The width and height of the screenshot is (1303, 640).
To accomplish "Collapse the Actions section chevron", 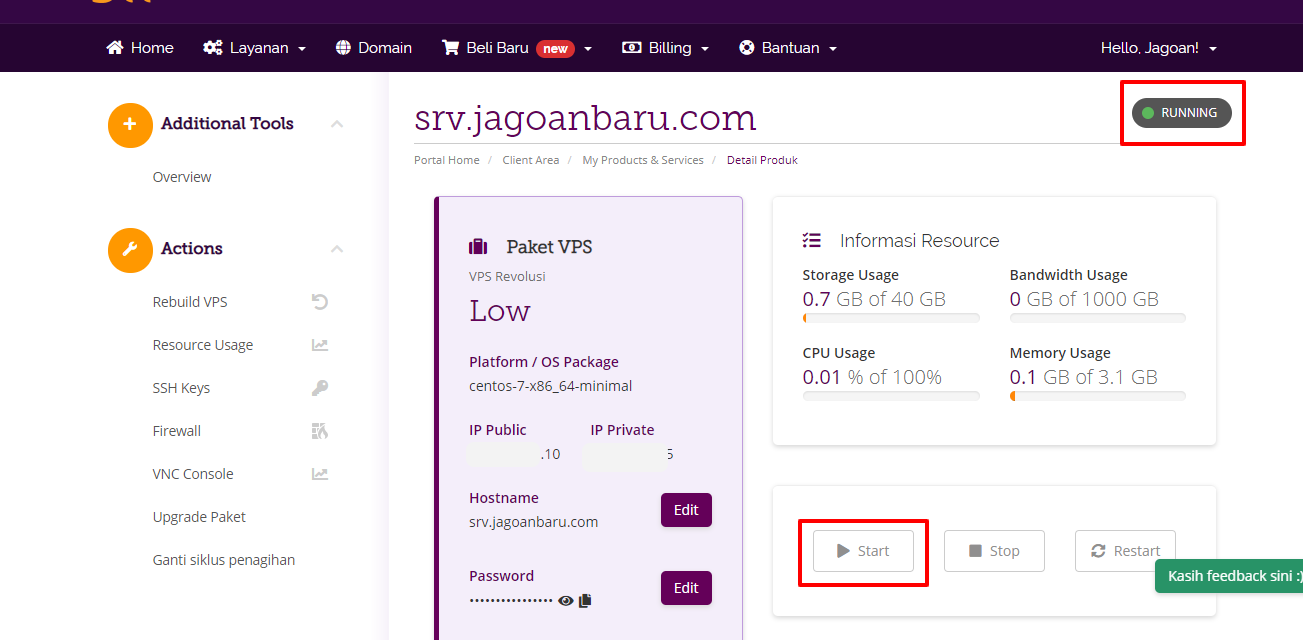I will [x=337, y=249].
